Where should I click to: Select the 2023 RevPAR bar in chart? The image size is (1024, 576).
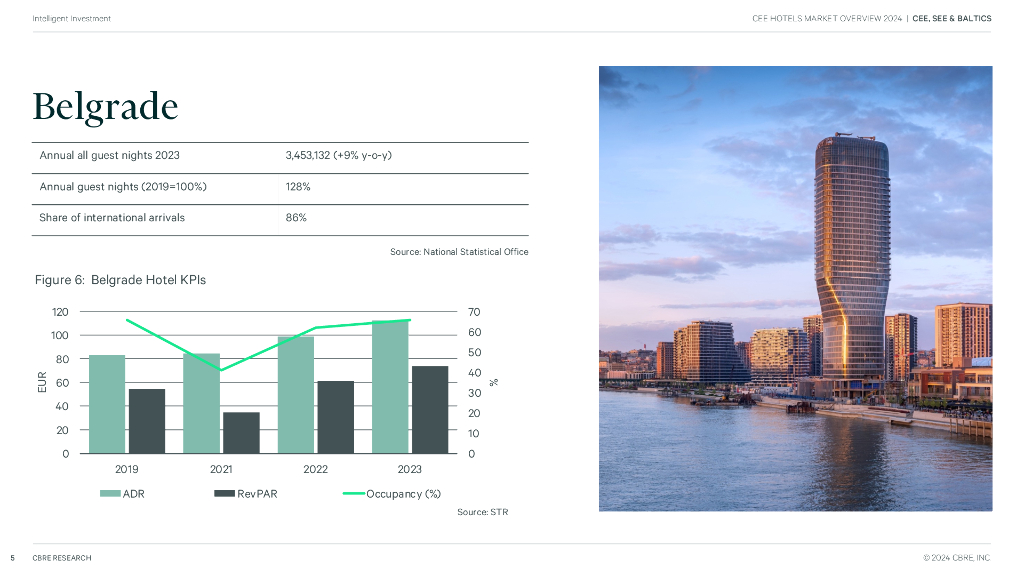[429, 410]
